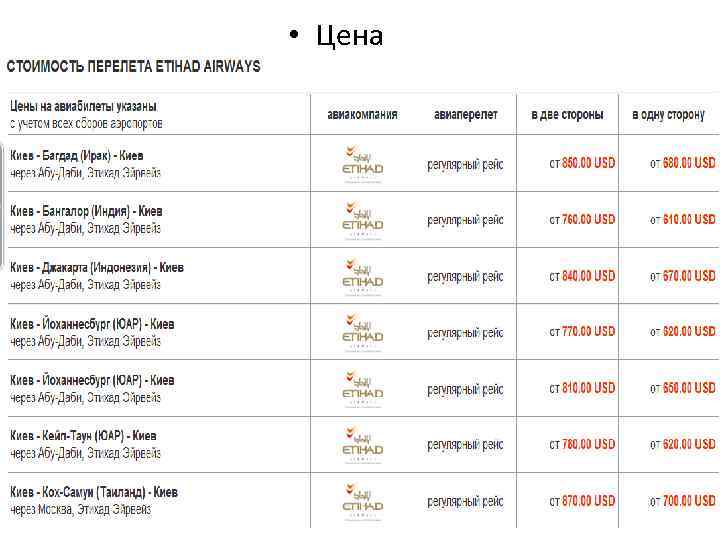
Task: Open the Киев - Багдад (Ирак) - Киев route
Action: (x=77, y=156)
